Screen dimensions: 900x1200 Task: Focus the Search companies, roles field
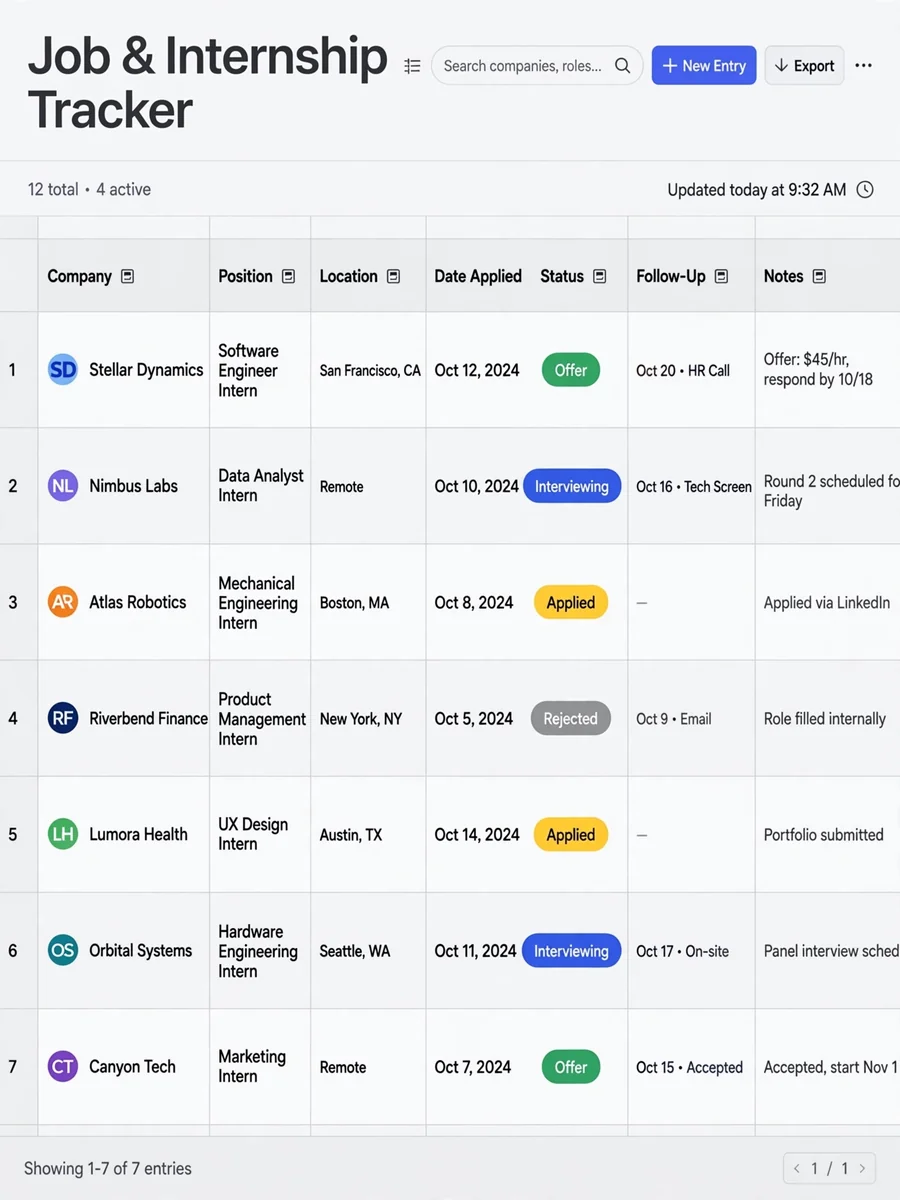pos(537,66)
